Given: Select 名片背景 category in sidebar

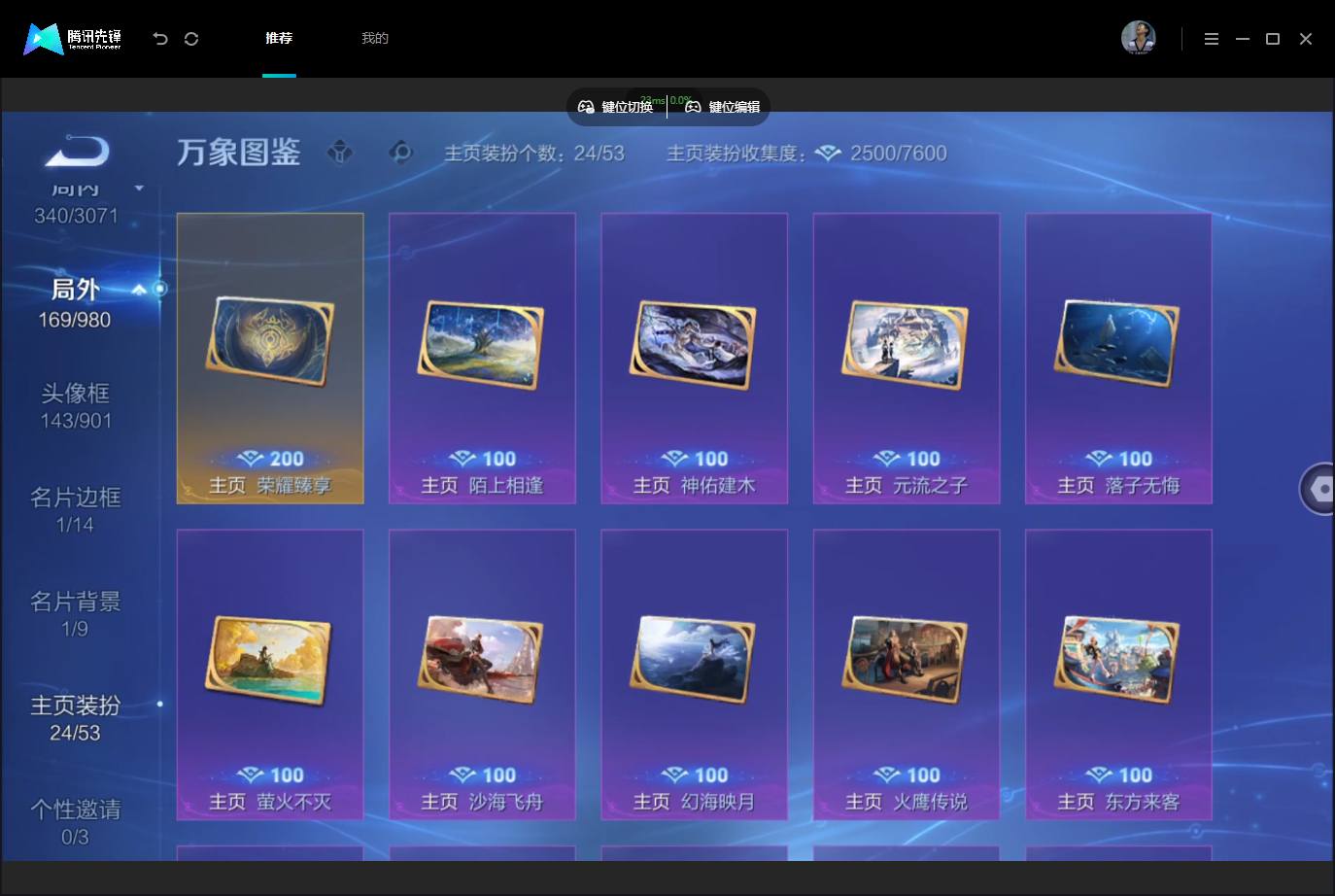Looking at the screenshot, I should pyautogui.click(x=76, y=614).
